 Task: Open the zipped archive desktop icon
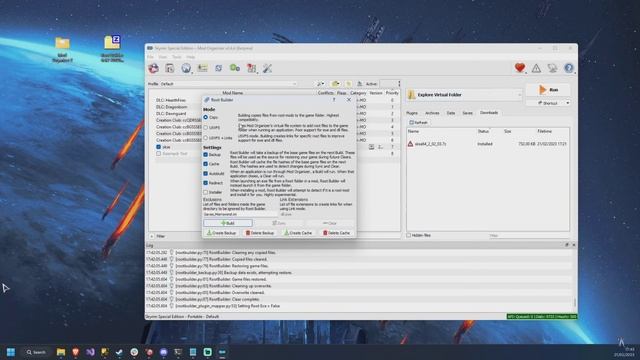(112, 49)
